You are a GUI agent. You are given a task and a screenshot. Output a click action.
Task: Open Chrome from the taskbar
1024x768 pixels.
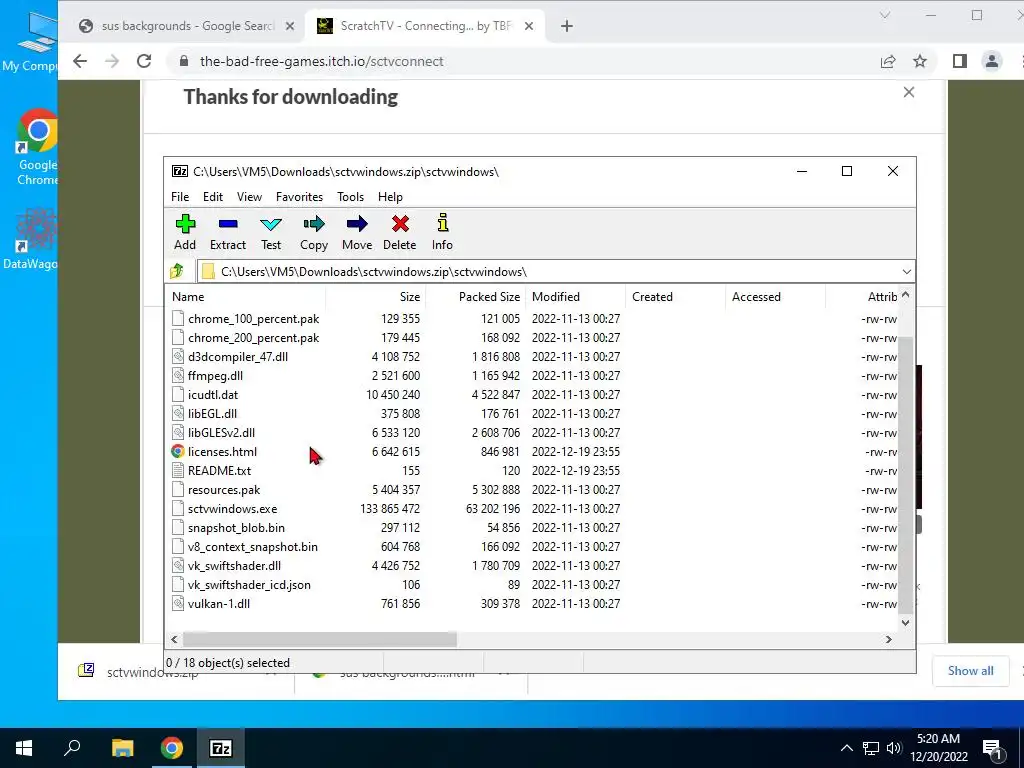click(172, 748)
